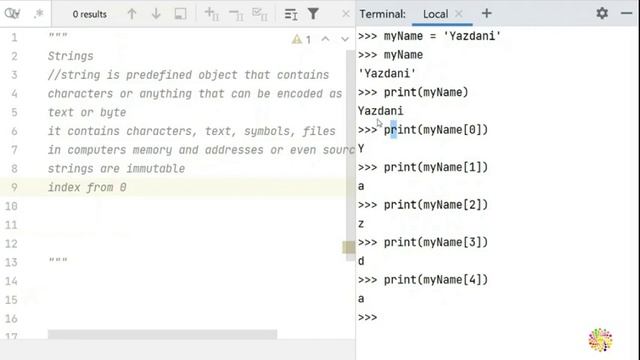Close the find bar

click(x=346, y=14)
